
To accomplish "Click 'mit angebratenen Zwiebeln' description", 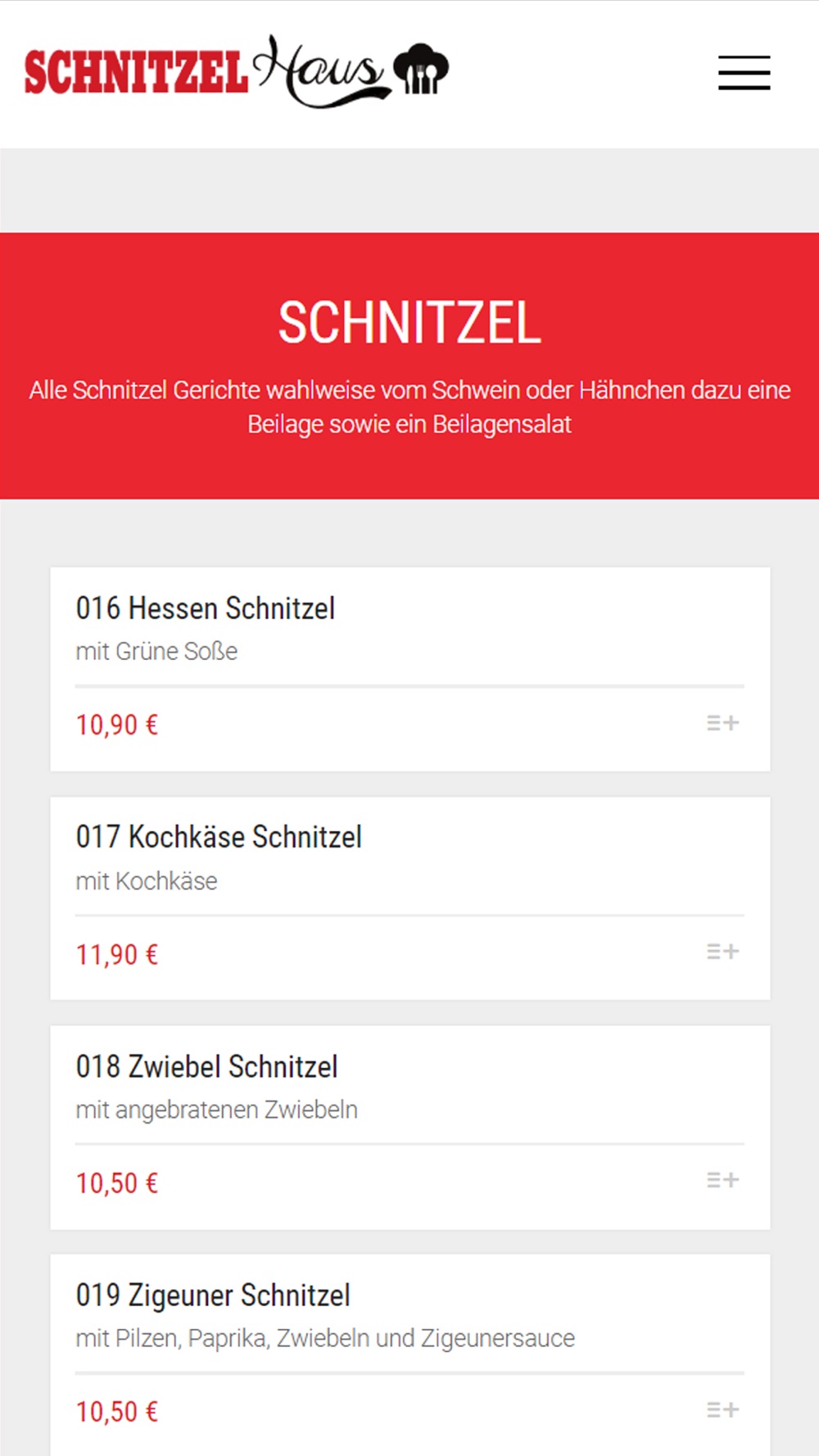I will click(217, 1110).
